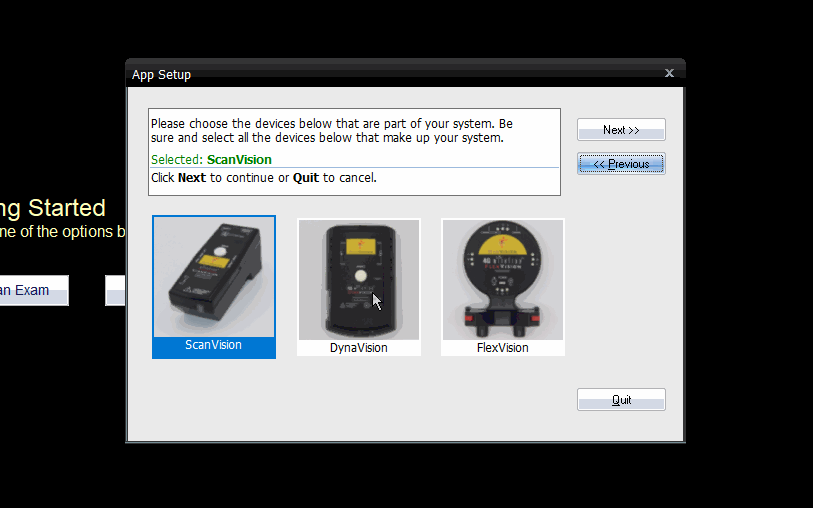Image resolution: width=813 pixels, height=508 pixels.
Task: Go back with << Previous button
Action: coord(621,164)
